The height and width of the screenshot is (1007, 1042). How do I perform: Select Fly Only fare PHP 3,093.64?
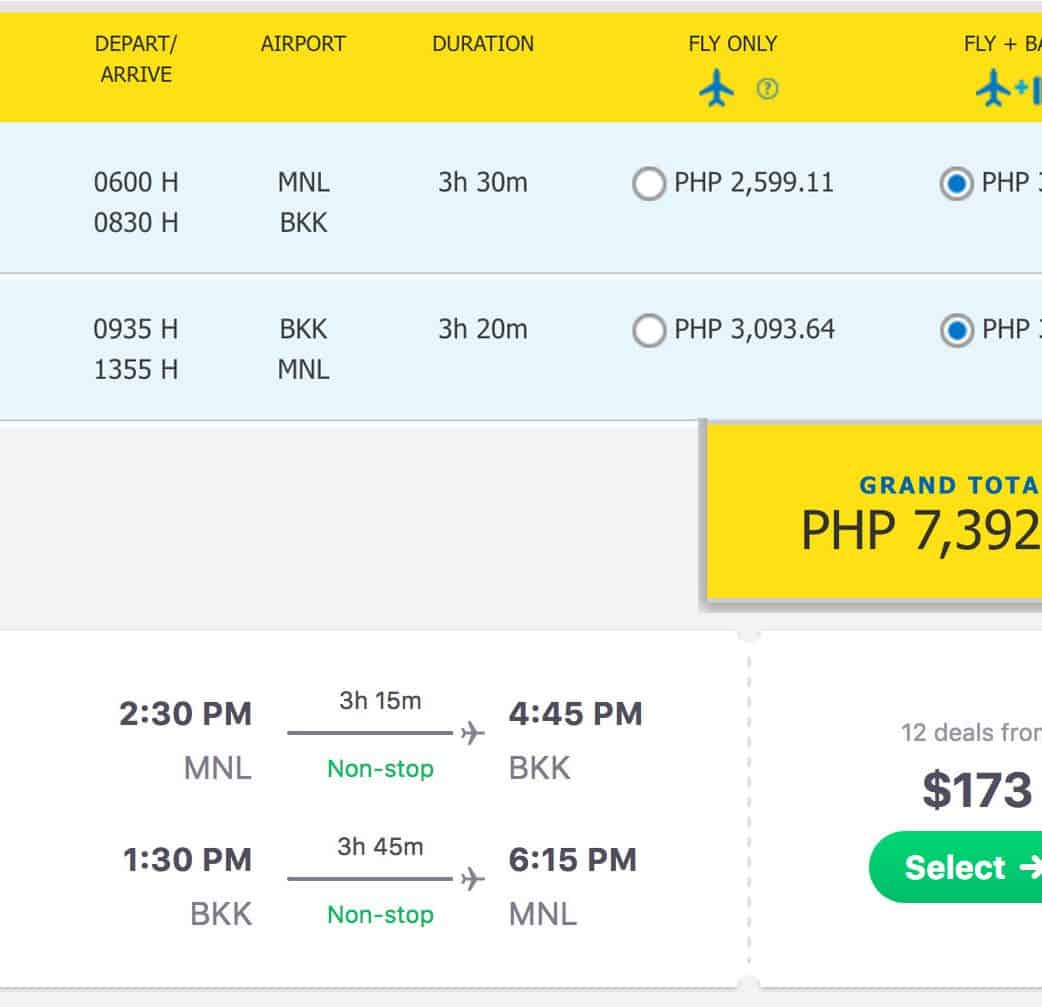pos(649,330)
